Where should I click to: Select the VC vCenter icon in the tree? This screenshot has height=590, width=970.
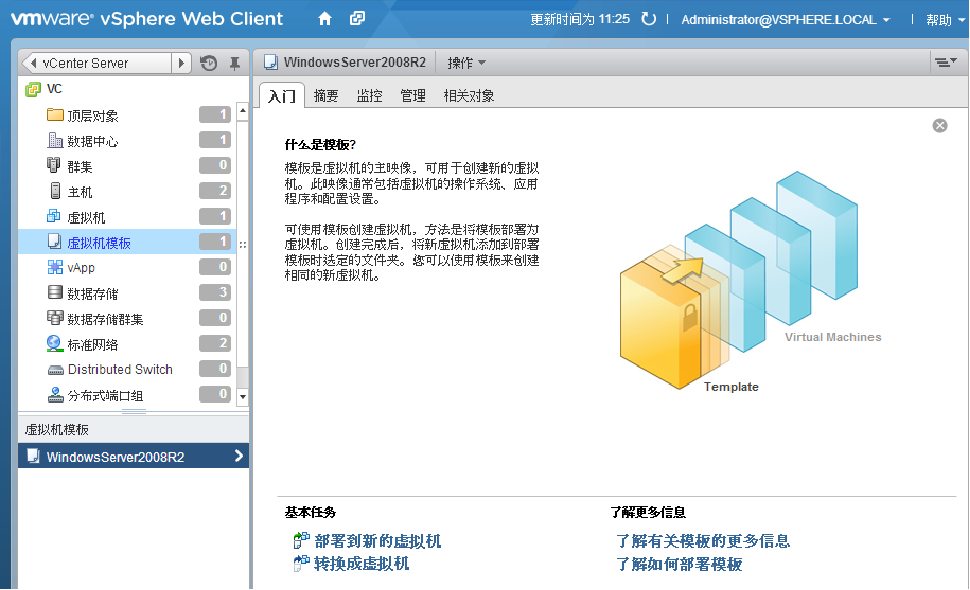(x=33, y=90)
